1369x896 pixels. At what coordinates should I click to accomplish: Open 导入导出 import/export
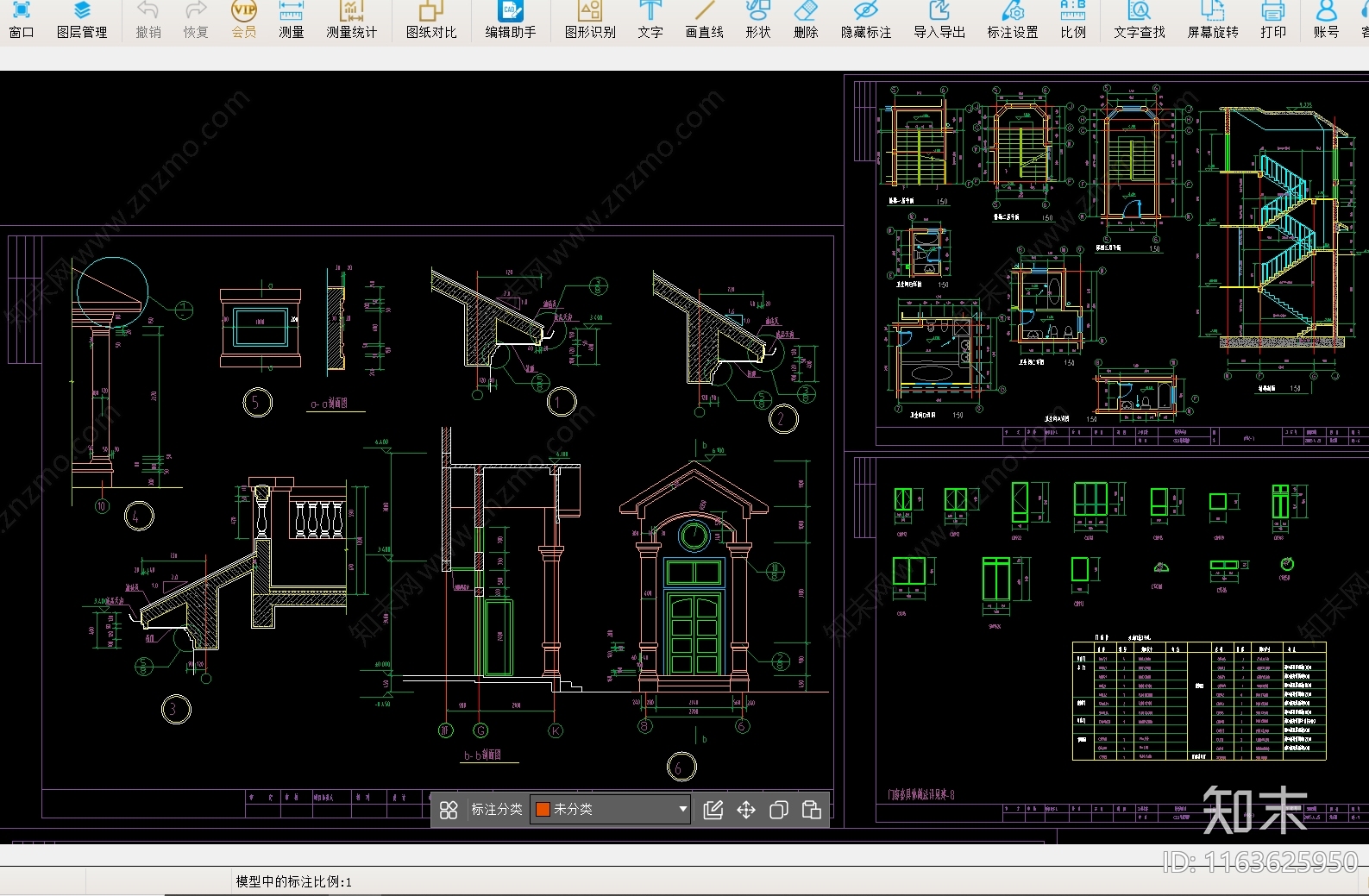939,21
